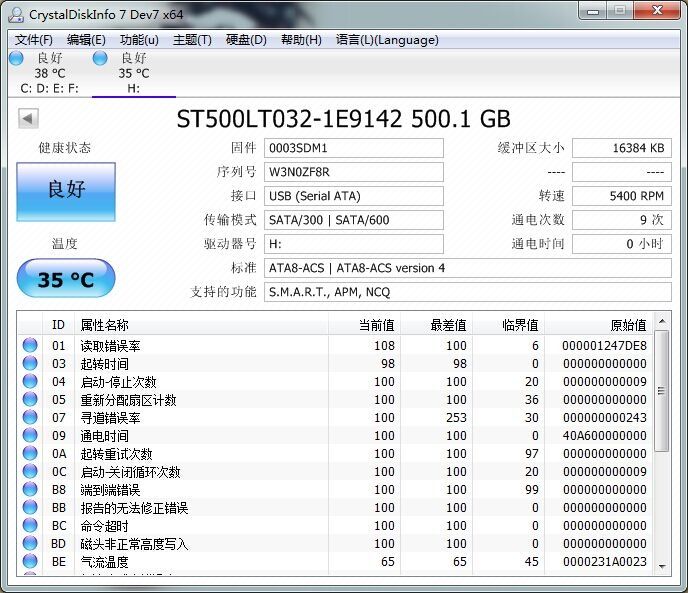Click the 良好 health status button
The image size is (688, 593).
(x=66, y=191)
